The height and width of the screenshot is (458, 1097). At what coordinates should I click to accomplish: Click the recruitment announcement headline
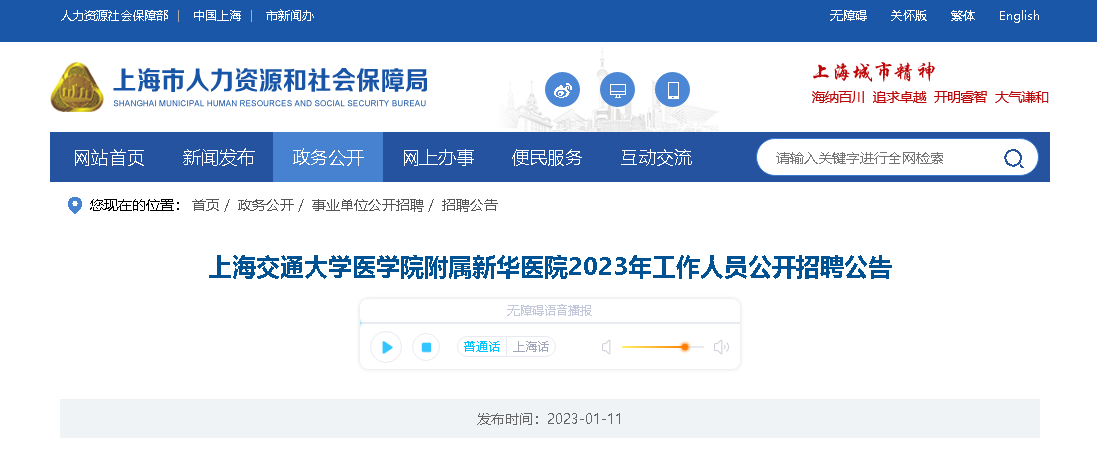point(550,269)
